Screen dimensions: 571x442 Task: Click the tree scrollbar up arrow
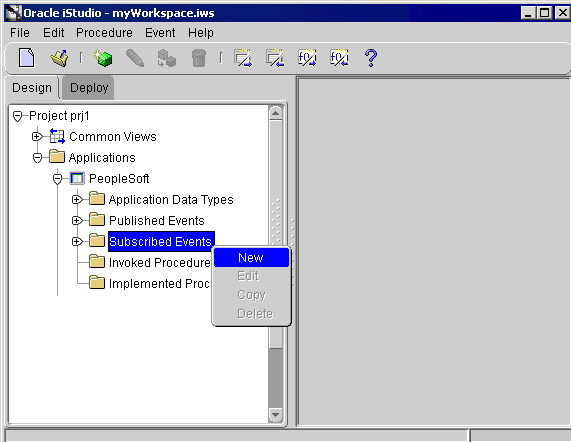click(x=276, y=113)
